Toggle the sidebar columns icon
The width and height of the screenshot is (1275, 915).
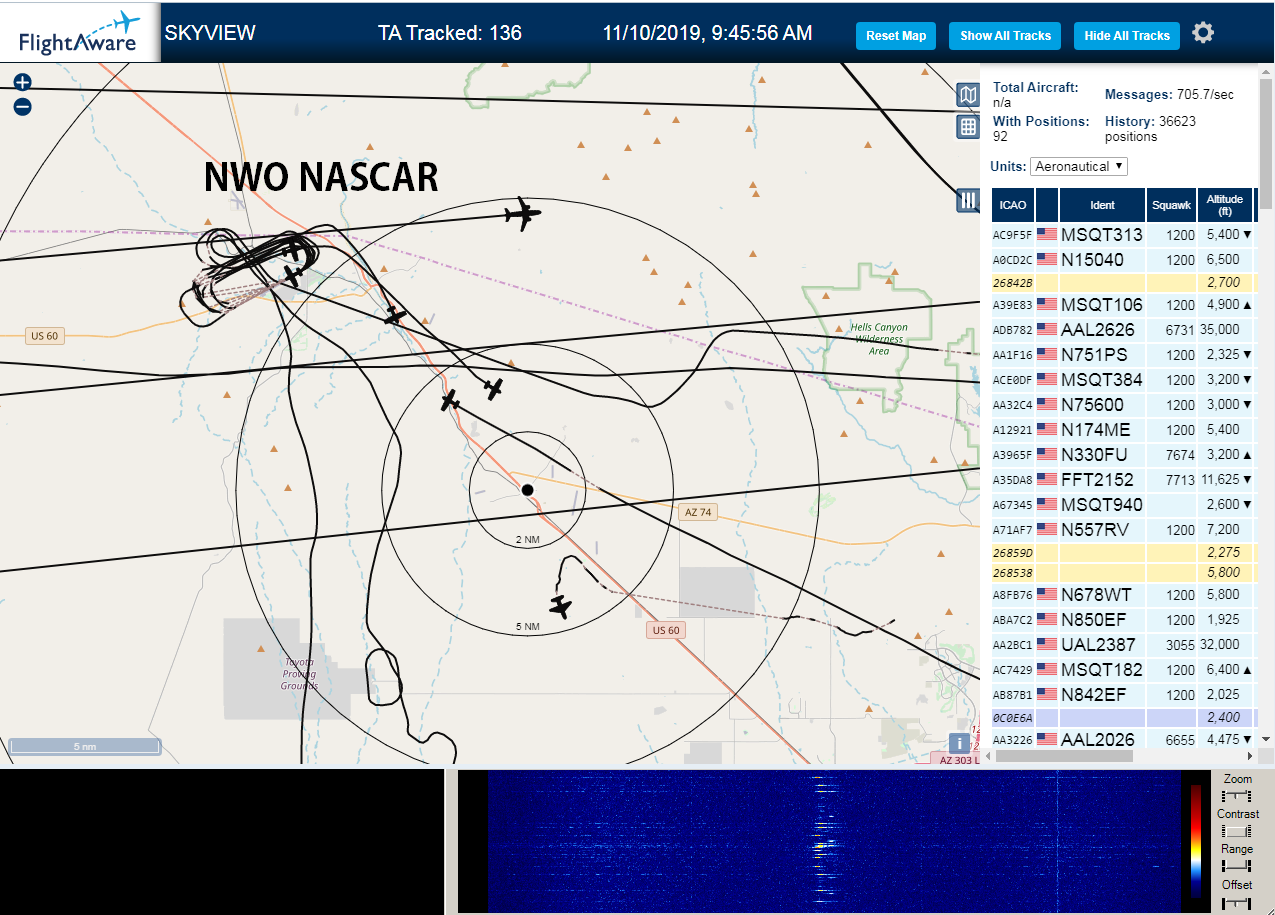click(967, 200)
